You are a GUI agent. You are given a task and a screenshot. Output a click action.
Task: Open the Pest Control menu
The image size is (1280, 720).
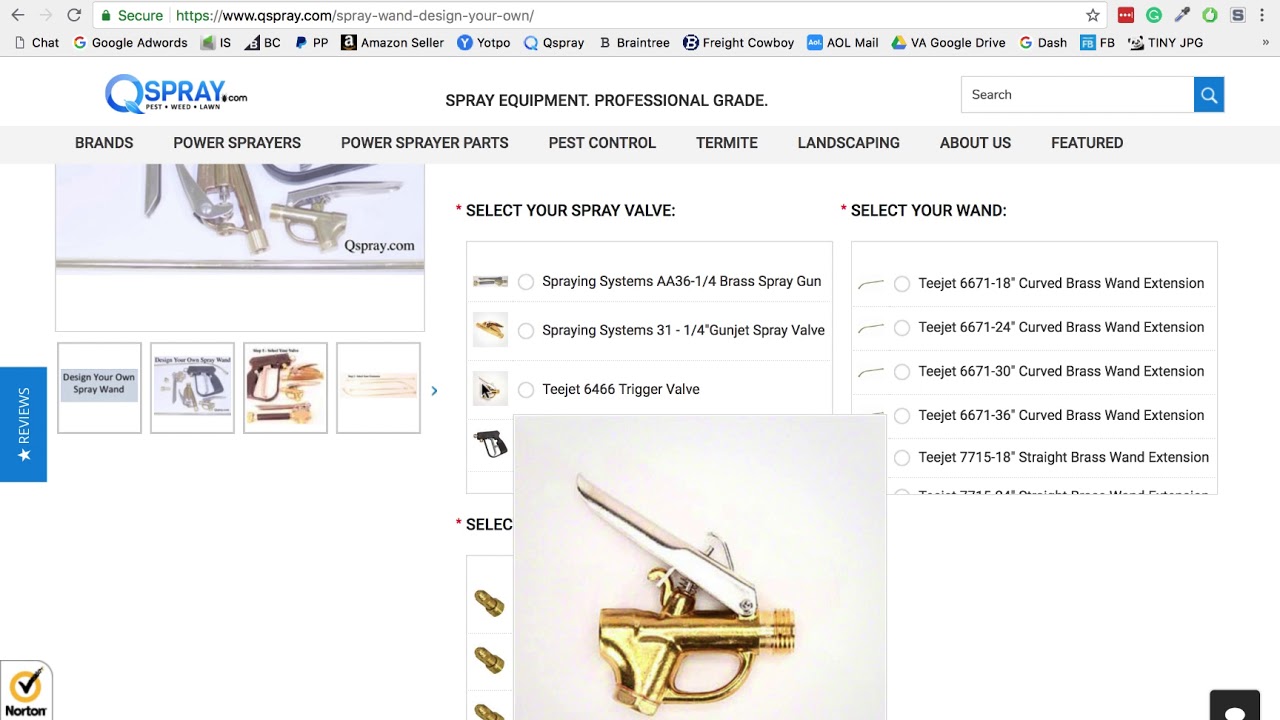(602, 143)
